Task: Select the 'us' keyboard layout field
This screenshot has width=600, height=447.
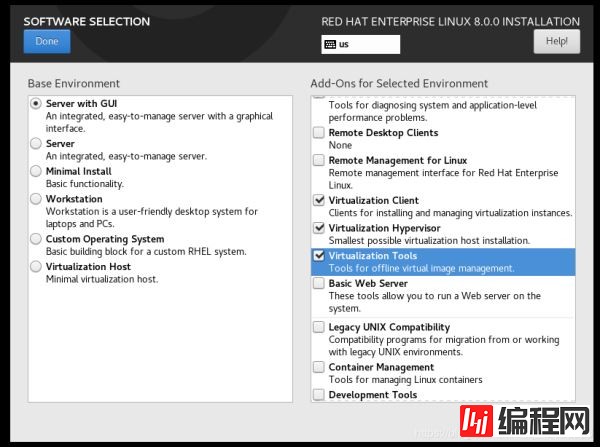Action: [366, 44]
